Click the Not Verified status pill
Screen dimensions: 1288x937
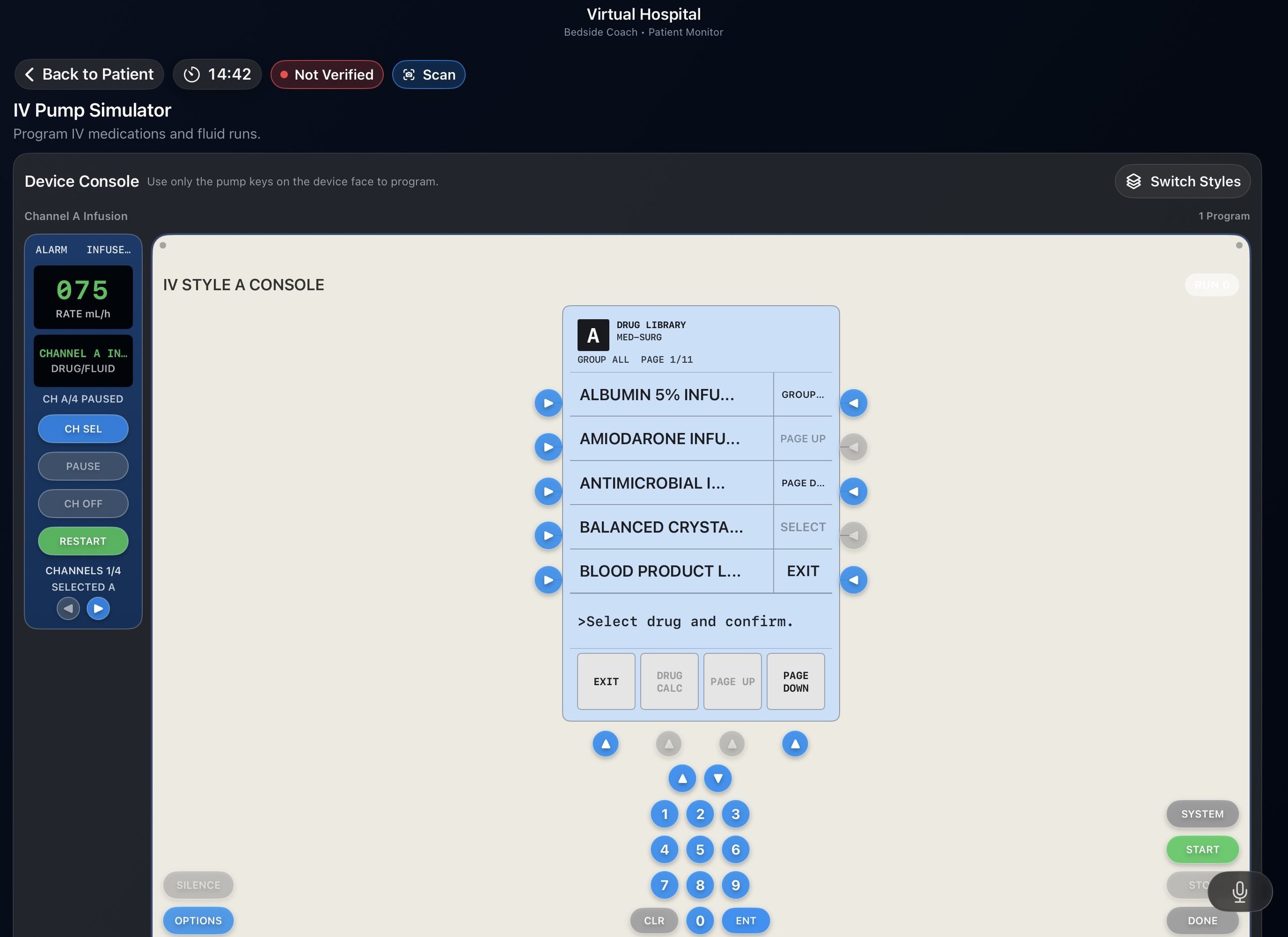click(327, 74)
